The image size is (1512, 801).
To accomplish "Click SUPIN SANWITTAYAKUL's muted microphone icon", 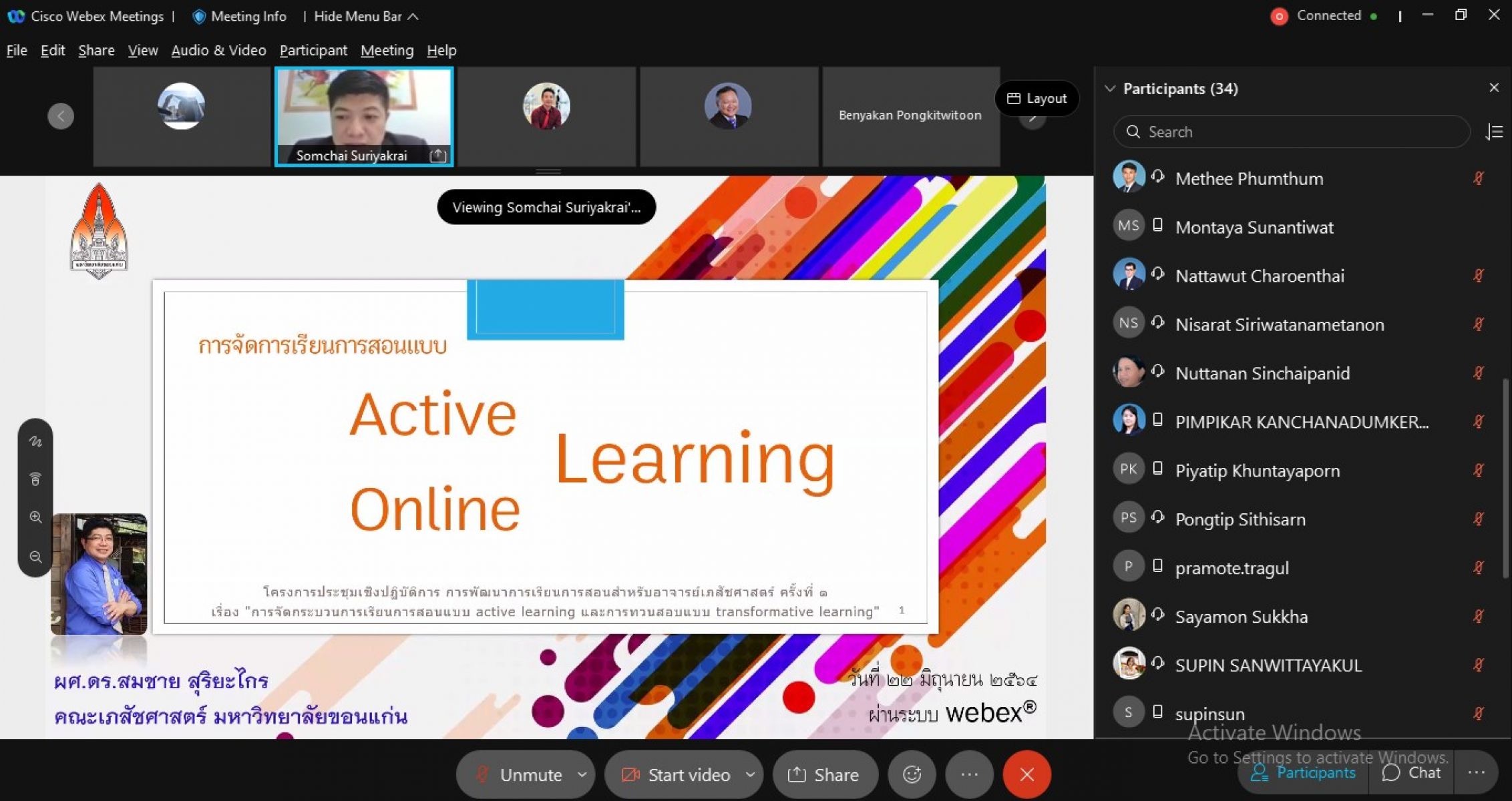I will 1478,664.
